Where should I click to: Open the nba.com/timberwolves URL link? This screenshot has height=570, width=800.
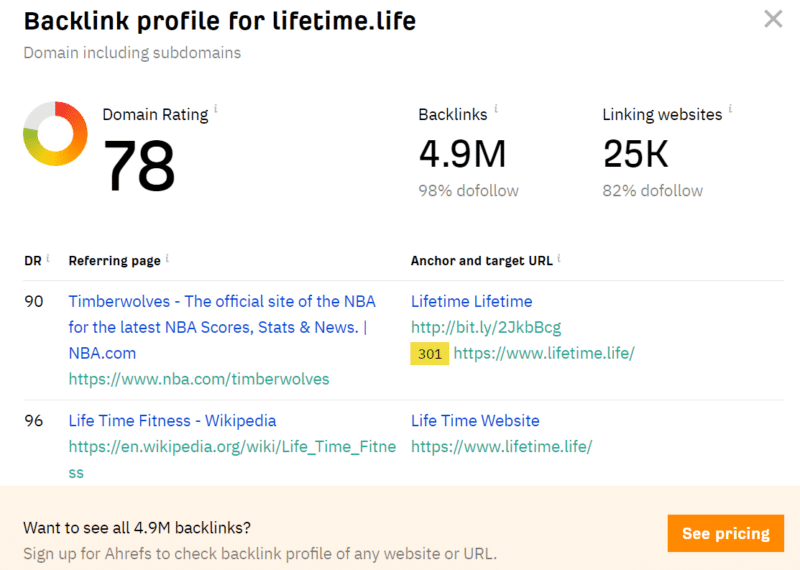199,379
